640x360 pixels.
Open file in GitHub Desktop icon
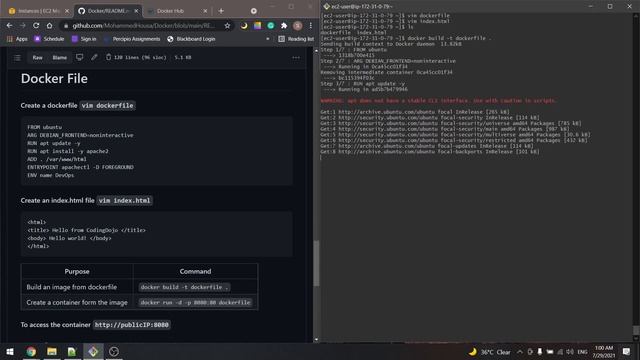pyautogui.click(x=80, y=57)
